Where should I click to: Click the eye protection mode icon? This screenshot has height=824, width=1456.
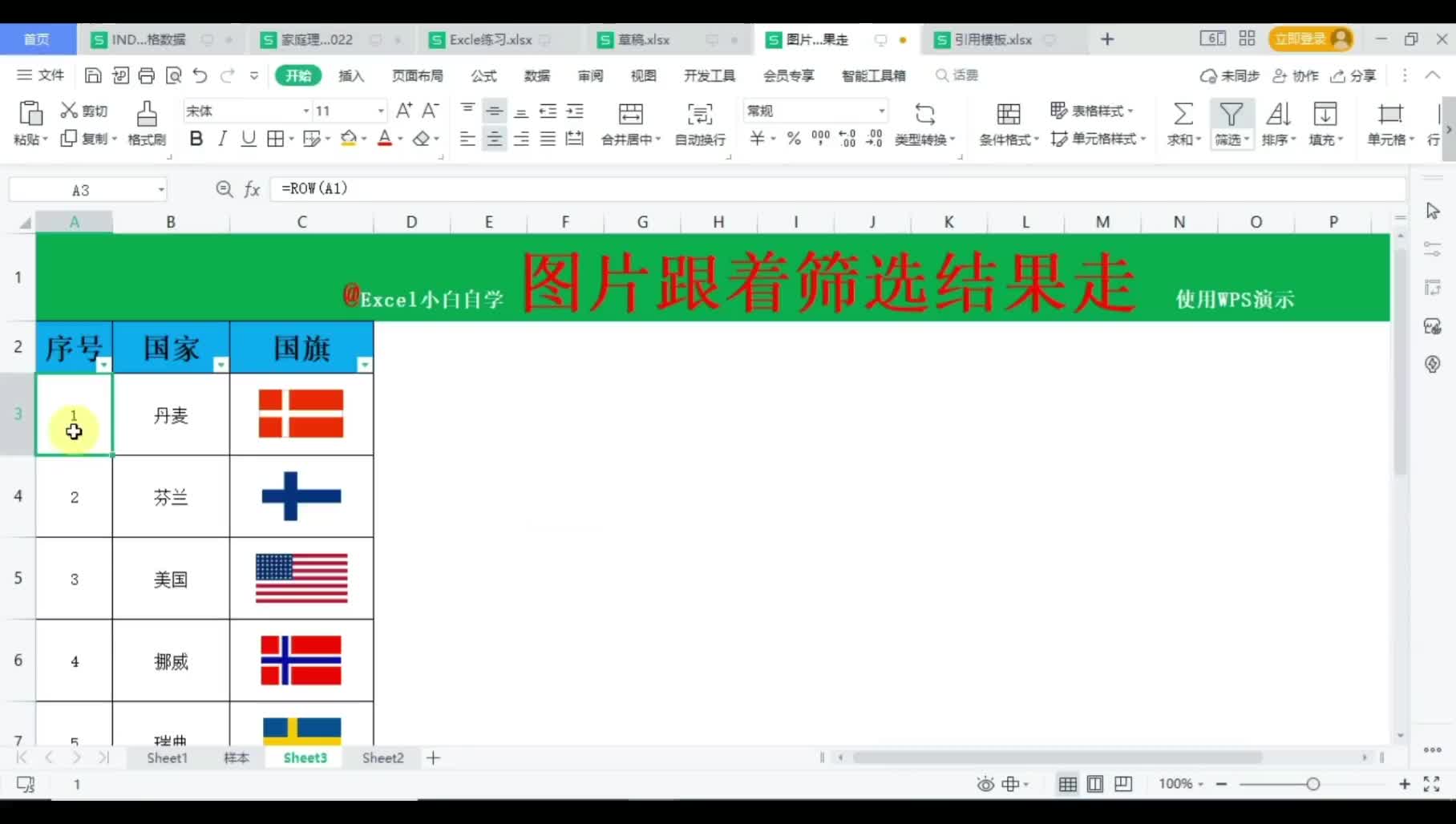tap(985, 784)
